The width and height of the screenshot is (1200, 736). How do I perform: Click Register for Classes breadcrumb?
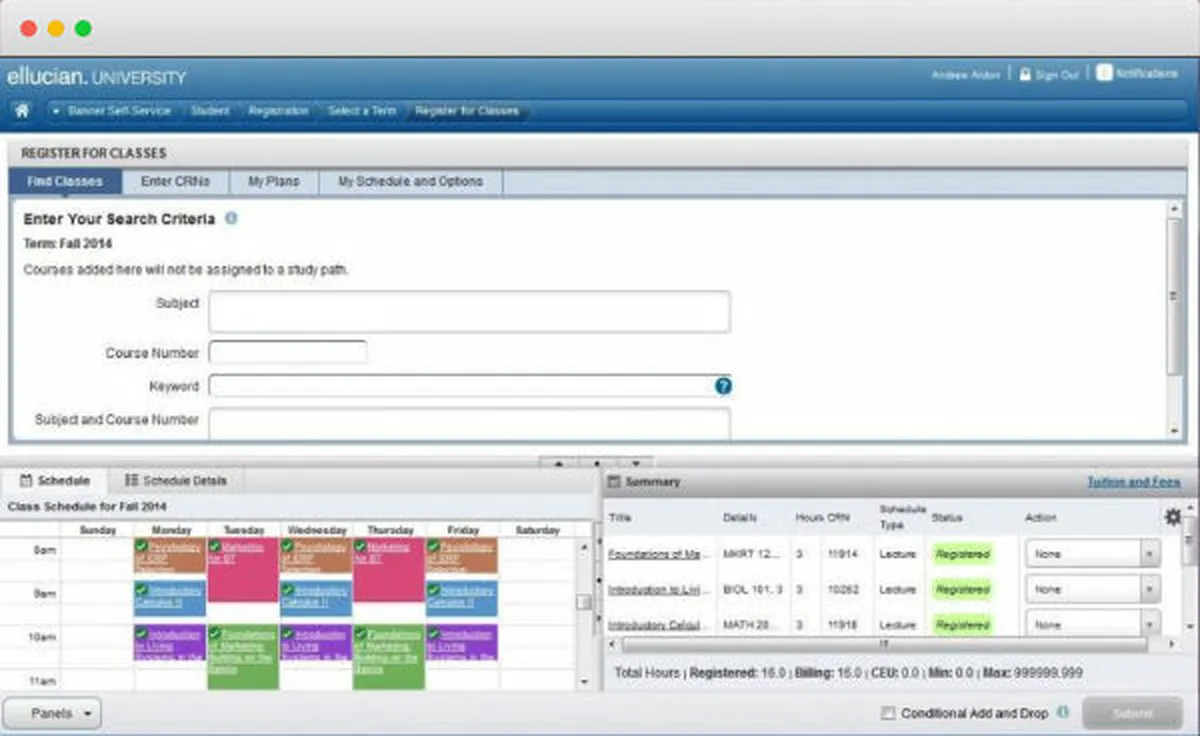[x=467, y=111]
